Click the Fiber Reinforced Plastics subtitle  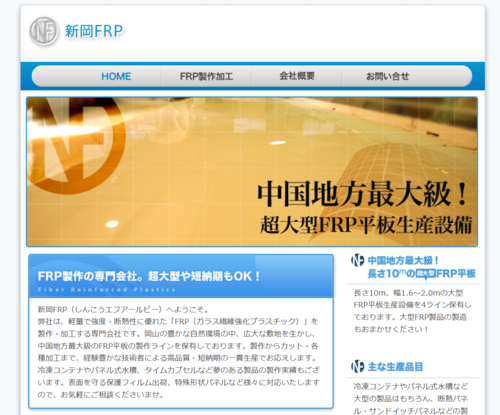(x=106, y=290)
